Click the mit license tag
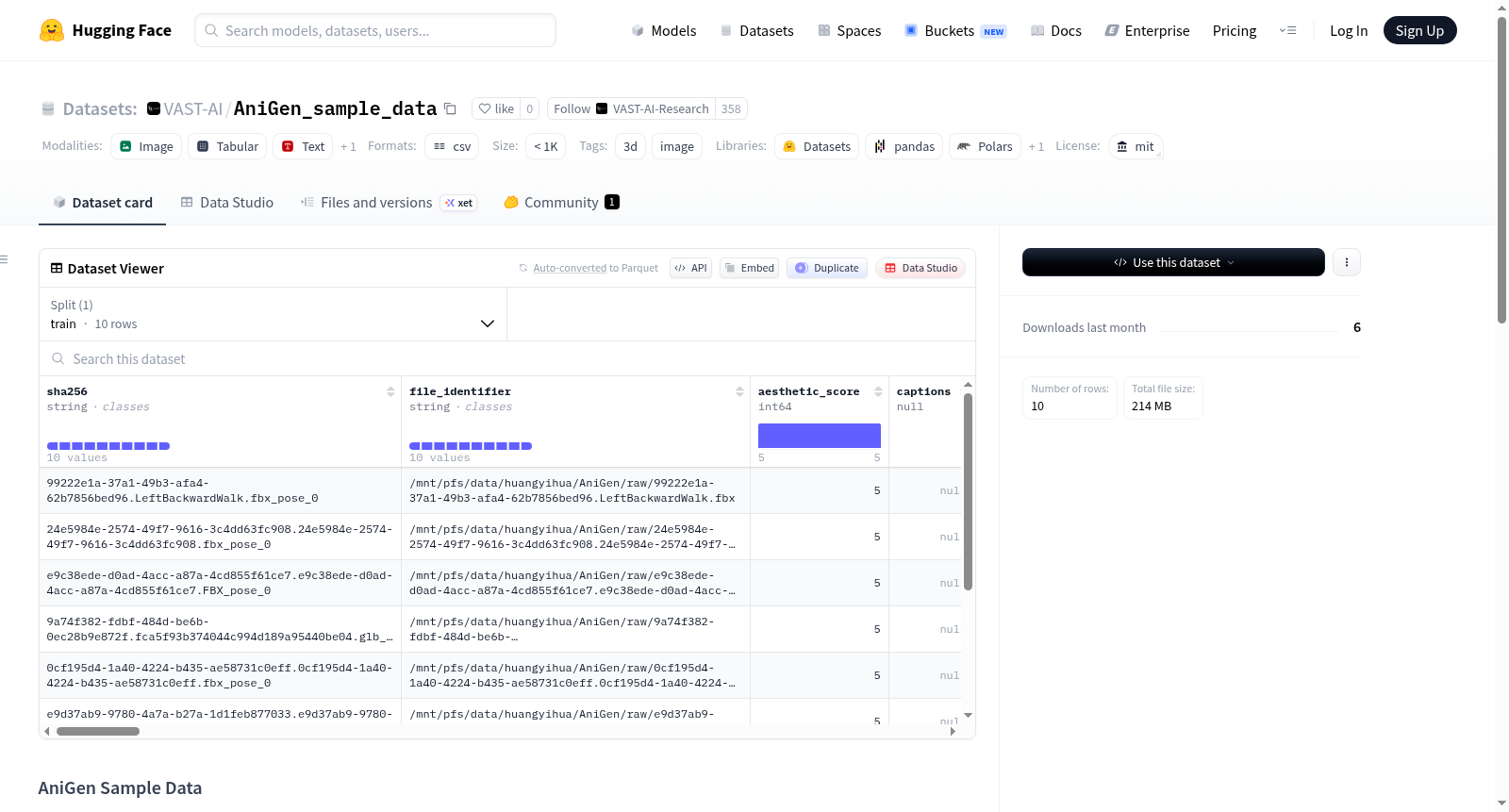This screenshot has height=812, width=1509. tap(1136, 147)
